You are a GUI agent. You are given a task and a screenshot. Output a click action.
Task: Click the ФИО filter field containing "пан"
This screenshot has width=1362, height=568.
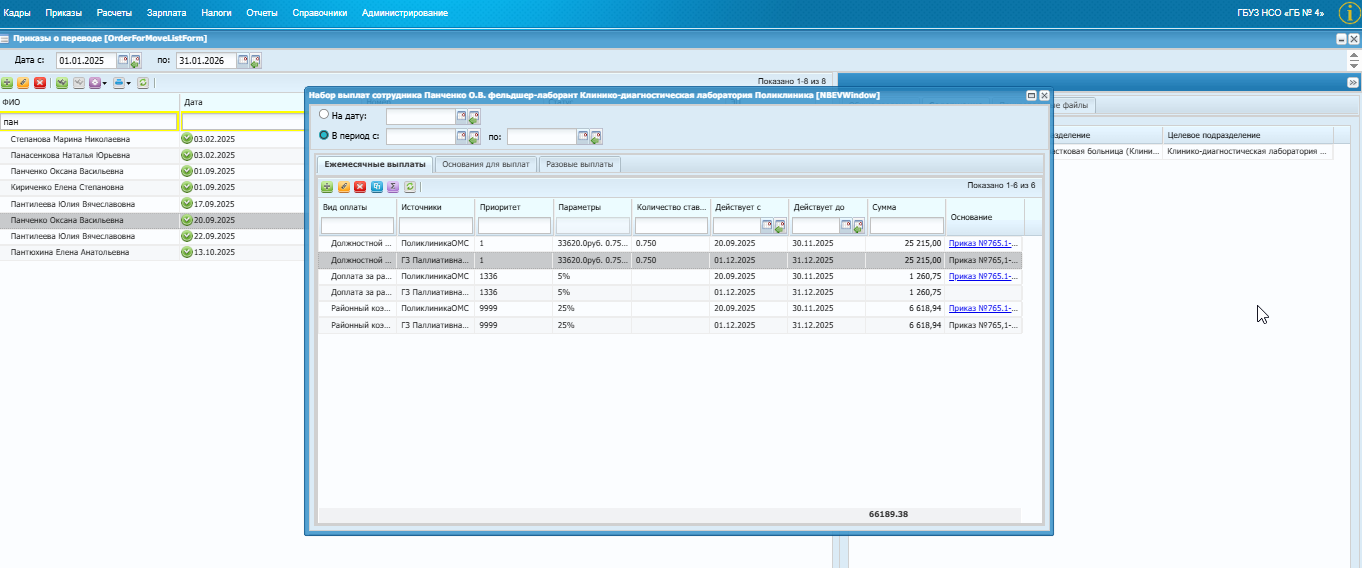[x=89, y=121]
